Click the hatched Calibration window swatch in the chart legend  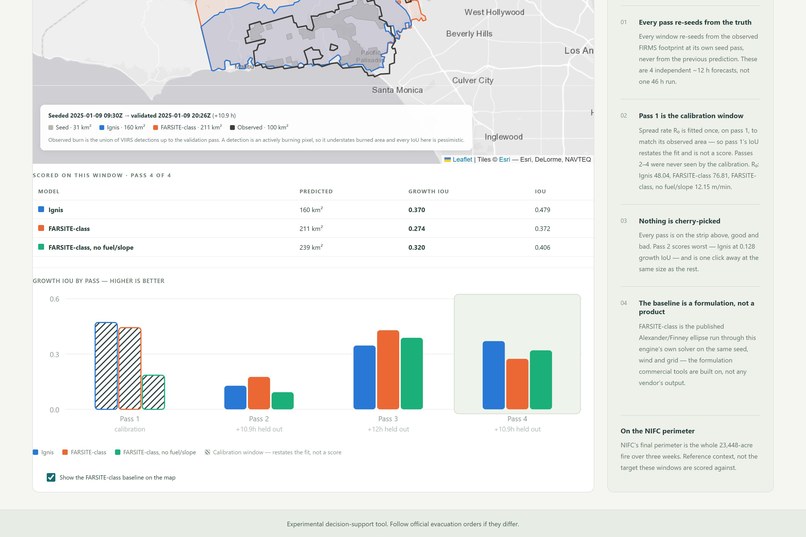(x=207, y=452)
